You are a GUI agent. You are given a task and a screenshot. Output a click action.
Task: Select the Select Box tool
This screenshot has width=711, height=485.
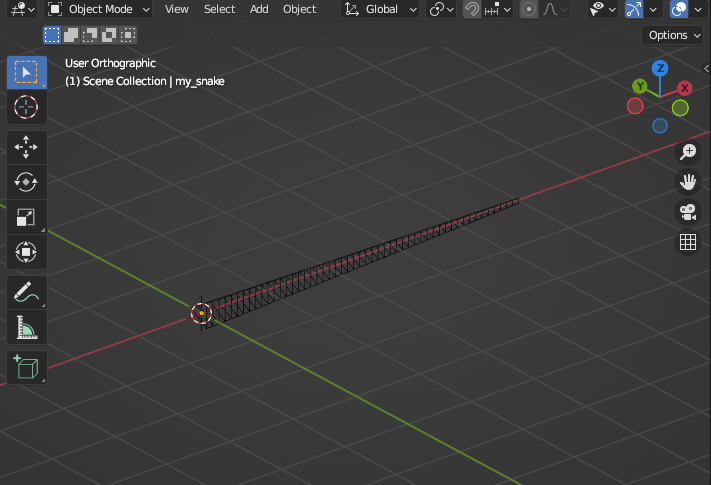pos(26,73)
